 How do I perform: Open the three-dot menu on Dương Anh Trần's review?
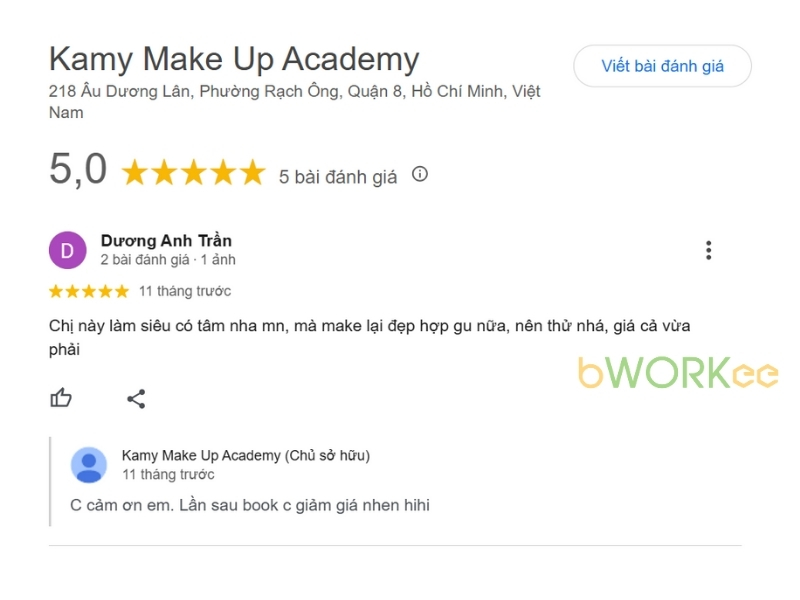pos(708,250)
